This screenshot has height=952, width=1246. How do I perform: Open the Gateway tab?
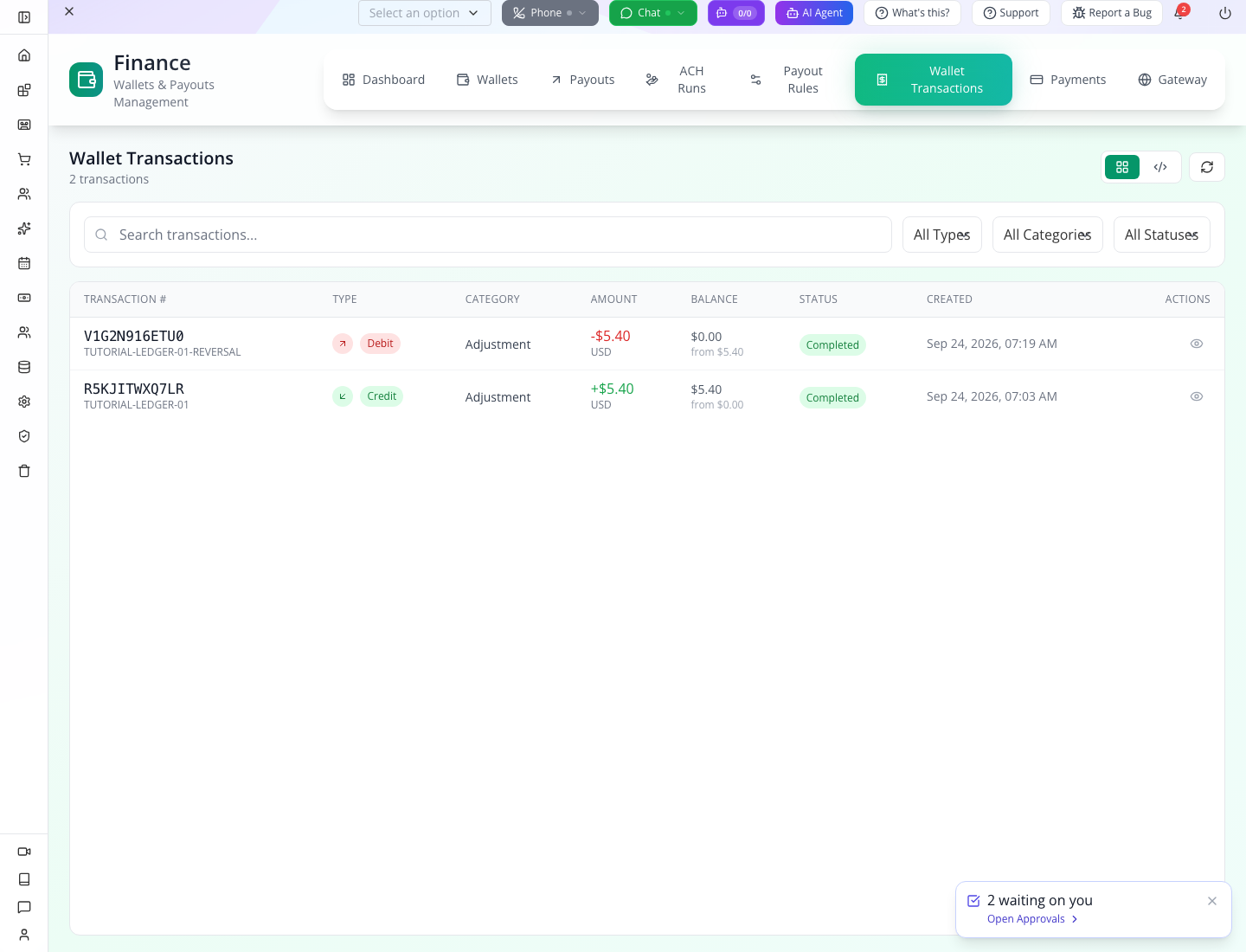pos(1172,80)
